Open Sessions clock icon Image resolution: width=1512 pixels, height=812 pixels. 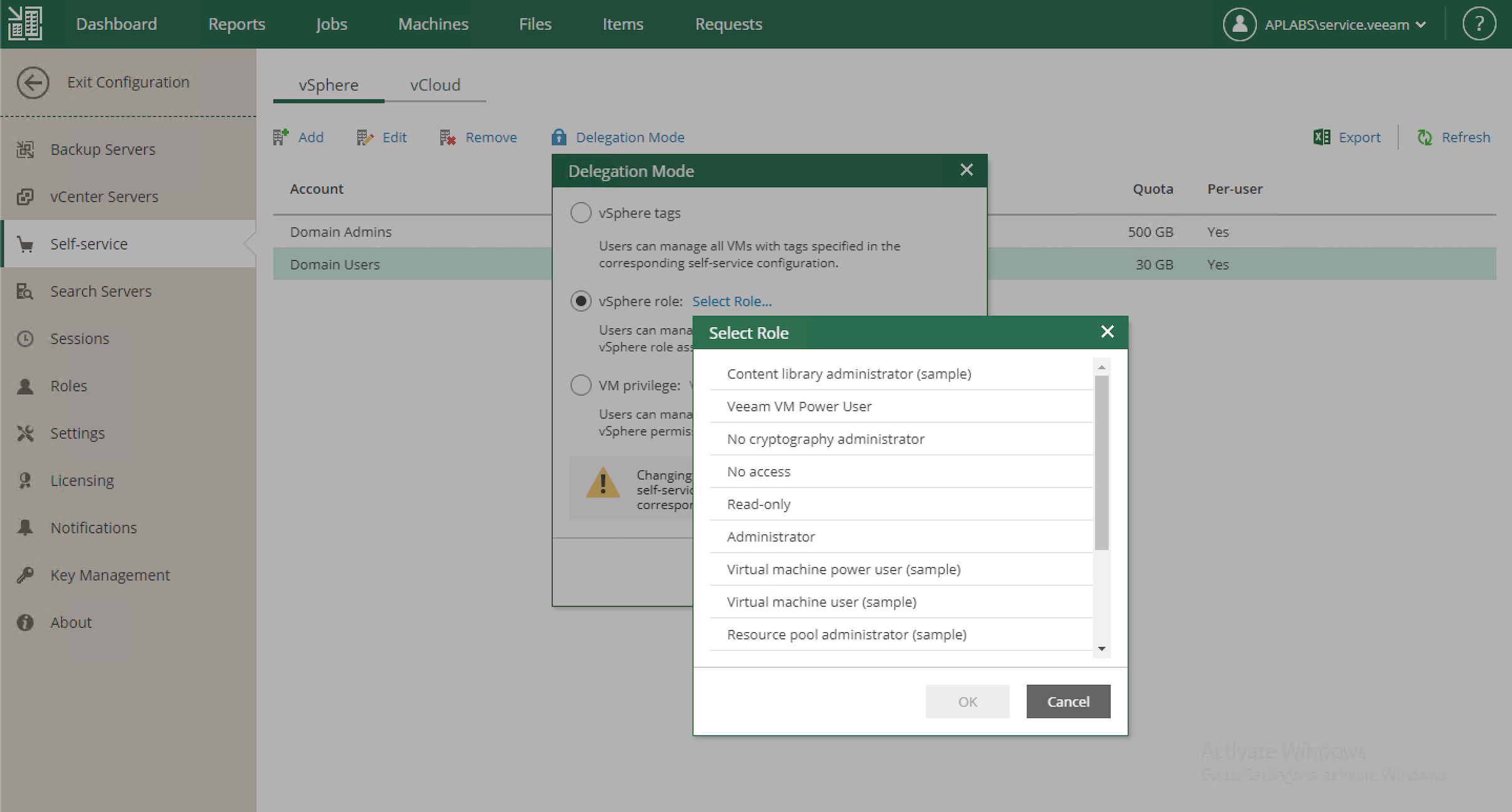tap(25, 338)
